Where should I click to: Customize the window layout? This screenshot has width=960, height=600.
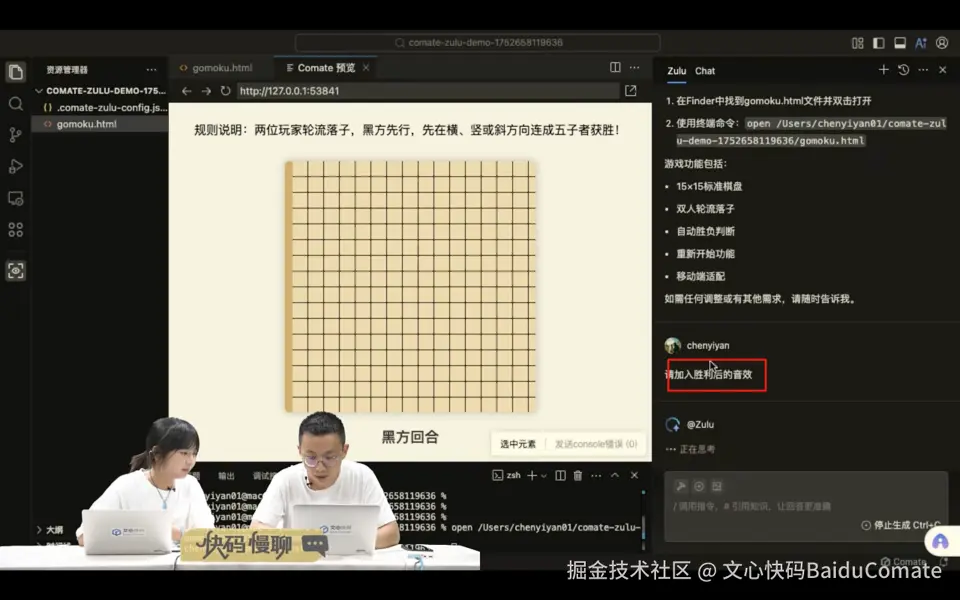(x=858, y=43)
